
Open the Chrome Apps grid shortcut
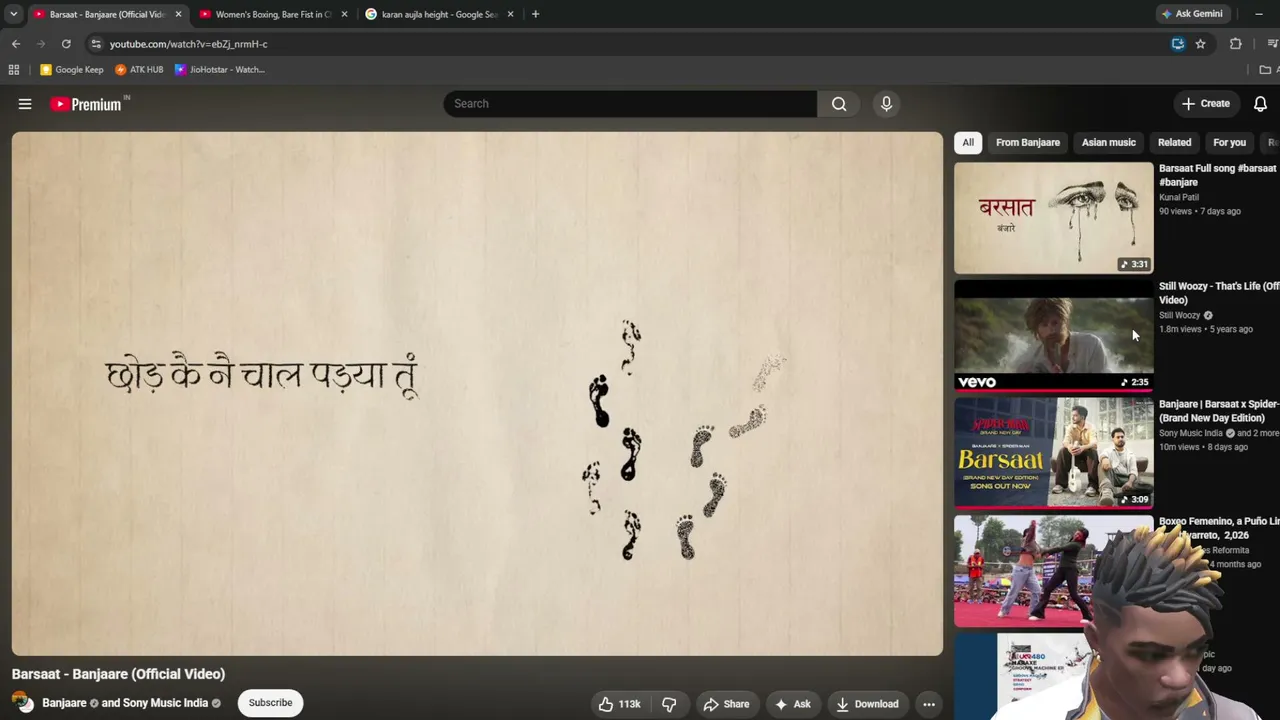click(x=14, y=70)
